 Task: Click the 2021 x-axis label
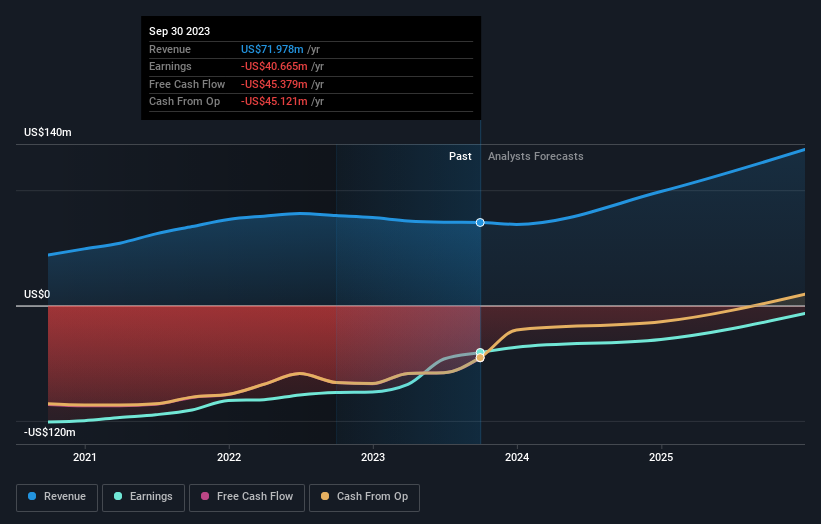pos(85,458)
